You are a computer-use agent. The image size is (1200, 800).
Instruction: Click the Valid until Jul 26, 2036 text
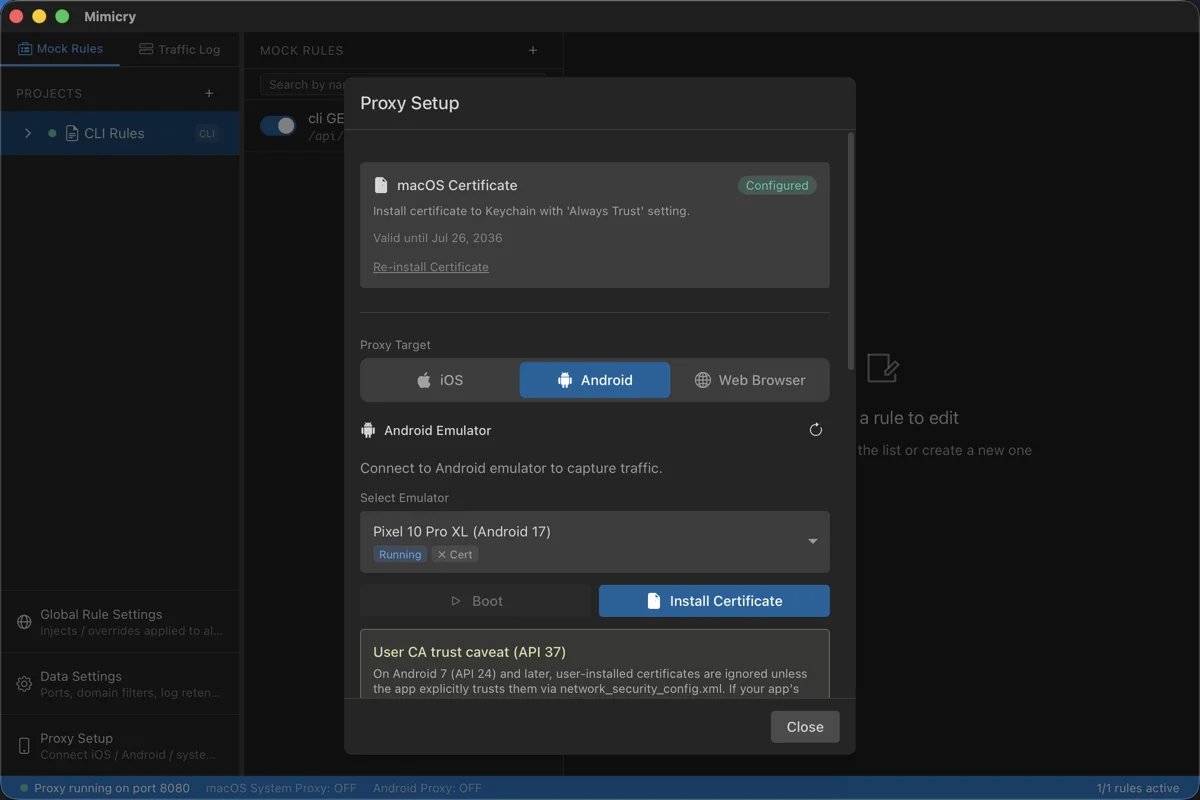click(x=438, y=238)
